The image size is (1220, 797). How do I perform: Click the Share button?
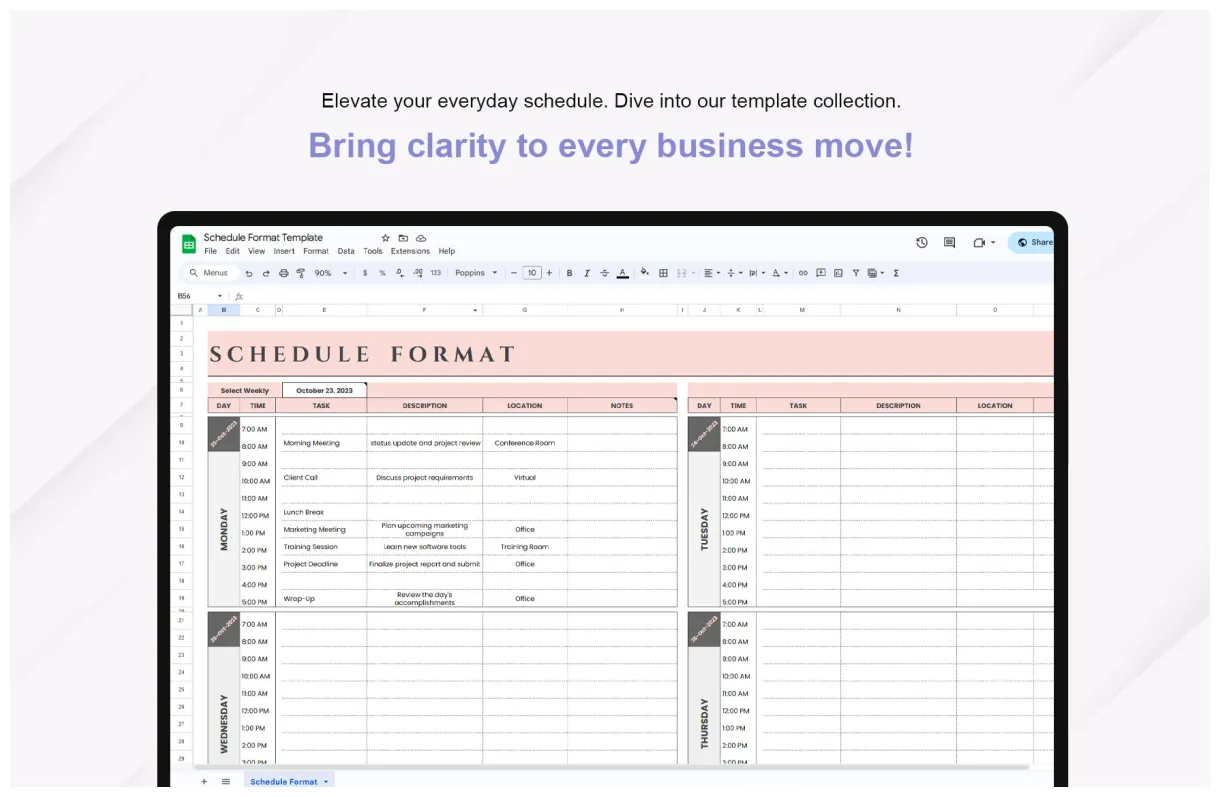(x=1033, y=242)
